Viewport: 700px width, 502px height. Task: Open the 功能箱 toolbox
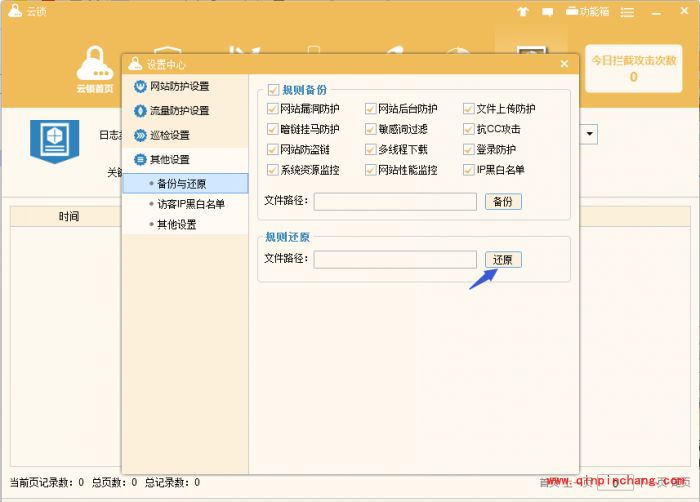pos(588,12)
